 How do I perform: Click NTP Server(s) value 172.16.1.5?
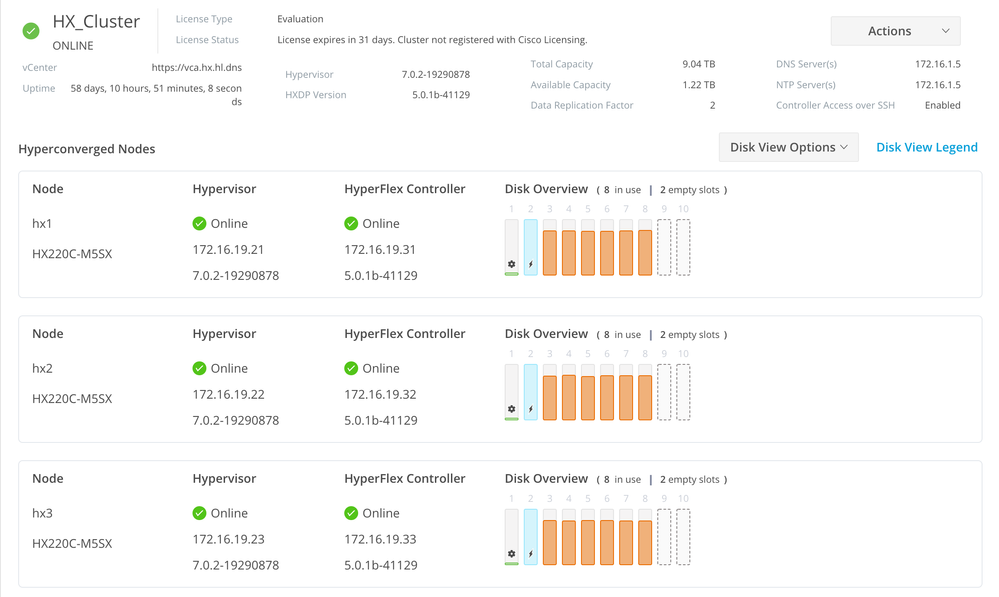[x=938, y=85]
